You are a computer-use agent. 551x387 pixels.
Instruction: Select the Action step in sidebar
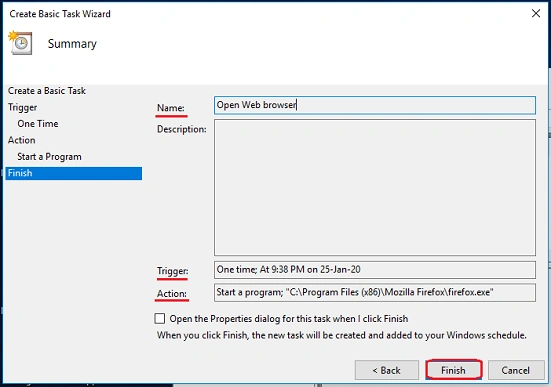coord(21,140)
